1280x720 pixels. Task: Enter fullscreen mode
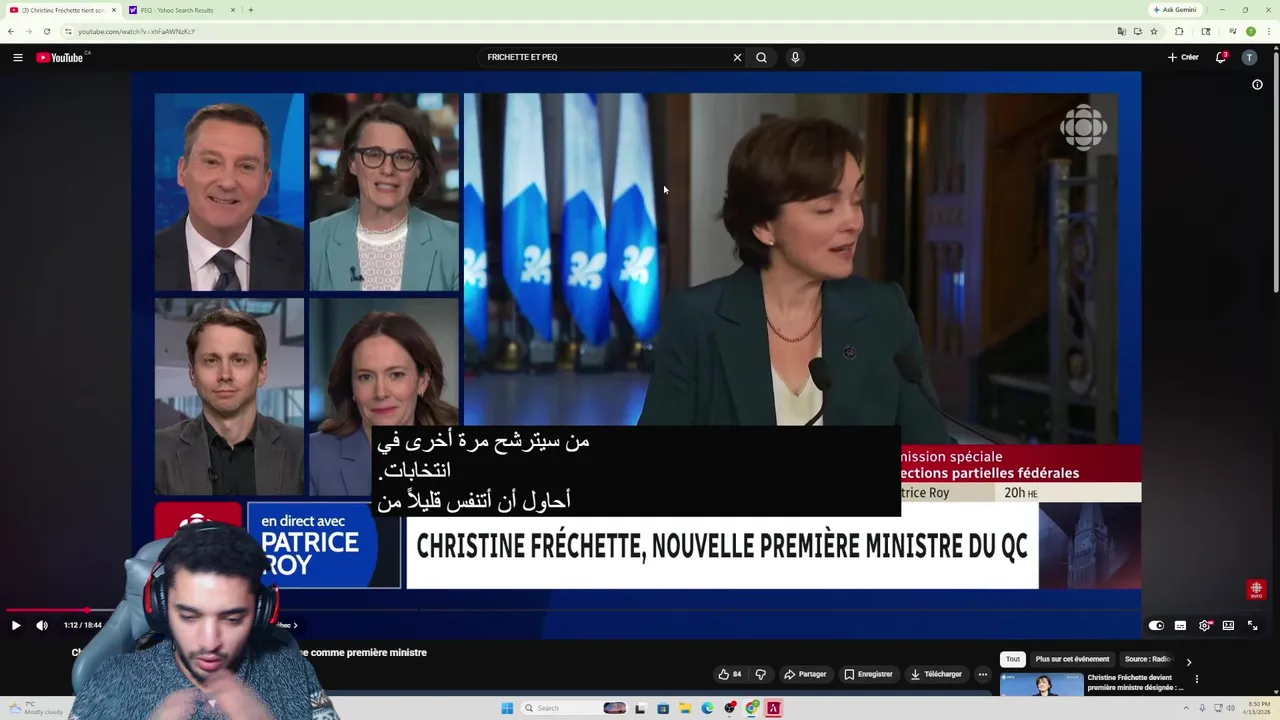coord(1252,625)
